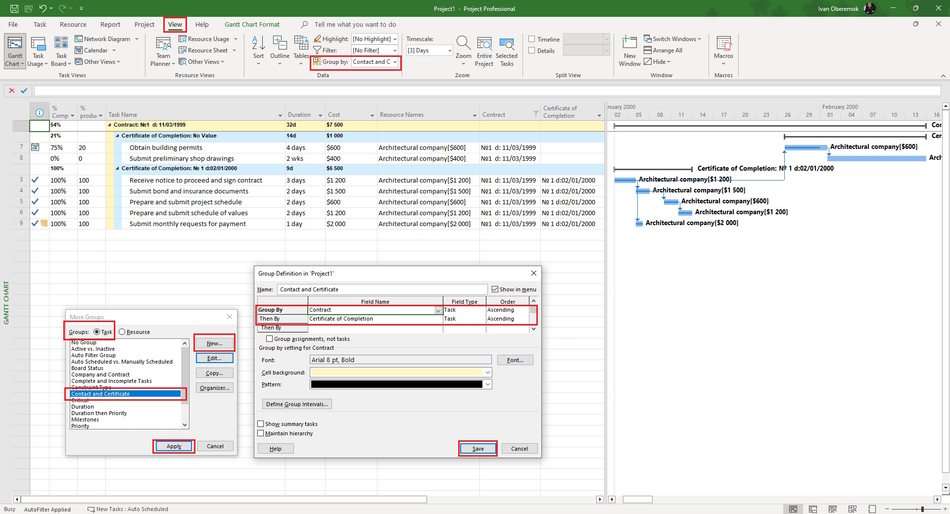Click the New... button in More Groups
This screenshot has width=950, height=514.
[214, 343]
